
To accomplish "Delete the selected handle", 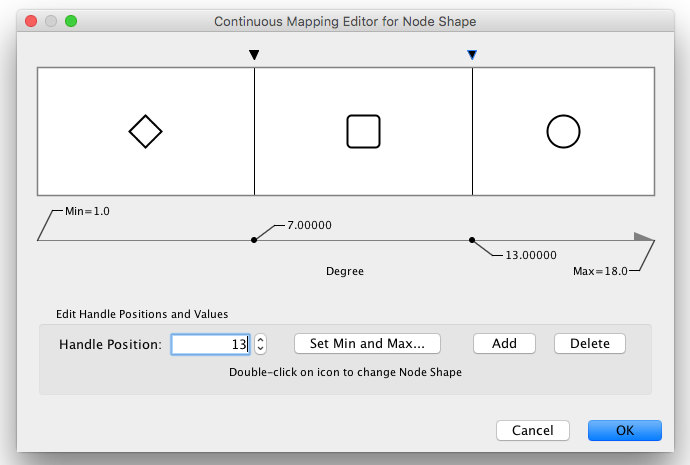I will click(589, 343).
